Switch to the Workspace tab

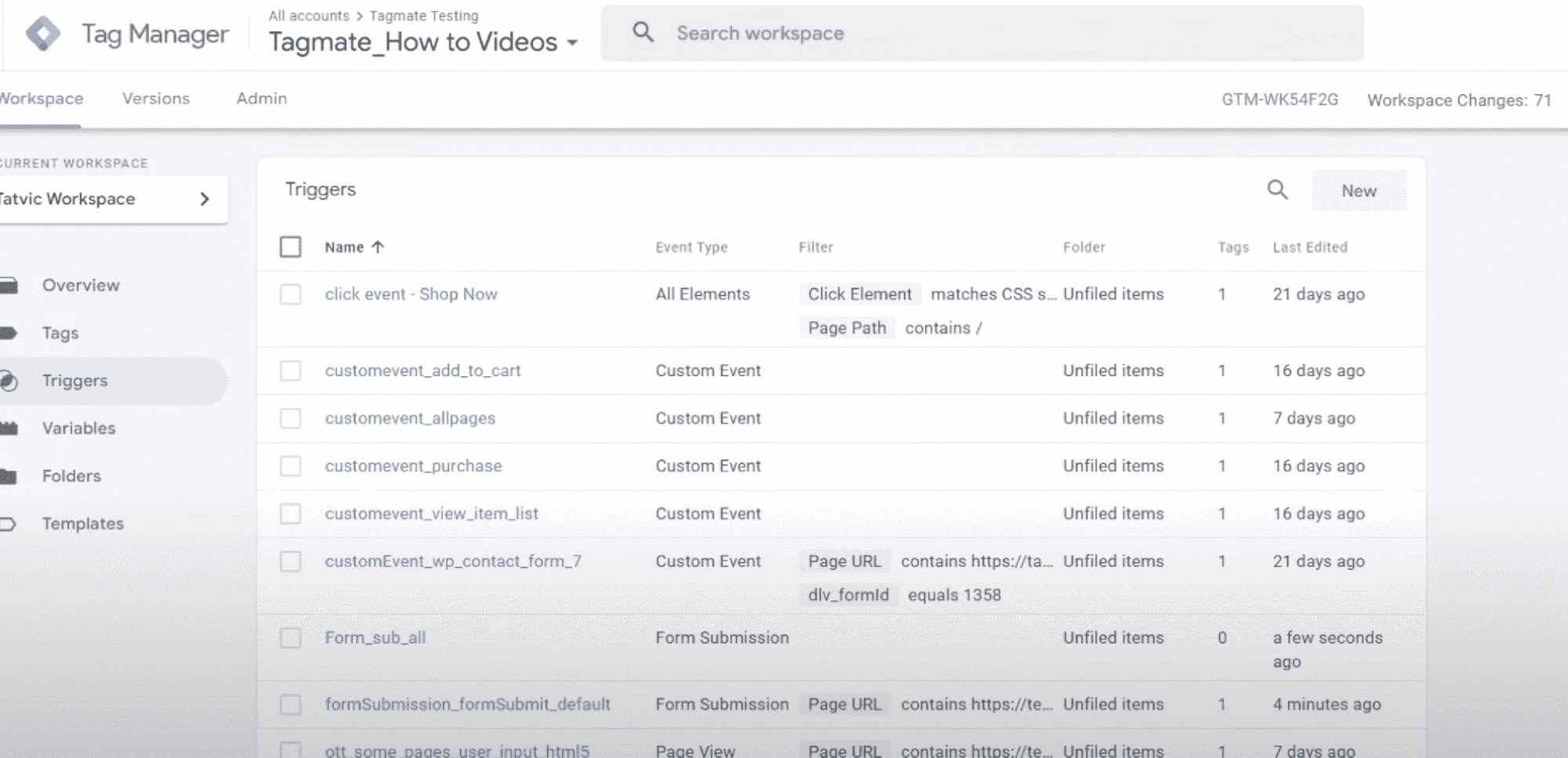pyautogui.click(x=41, y=99)
